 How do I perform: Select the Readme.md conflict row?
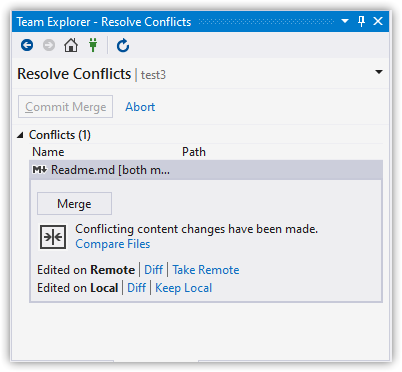point(206,170)
